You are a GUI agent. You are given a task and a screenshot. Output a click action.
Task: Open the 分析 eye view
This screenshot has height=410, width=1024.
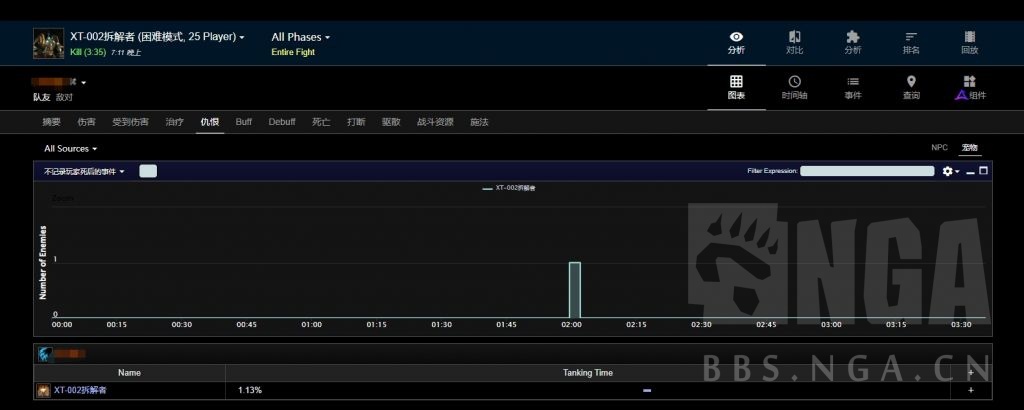(736, 43)
